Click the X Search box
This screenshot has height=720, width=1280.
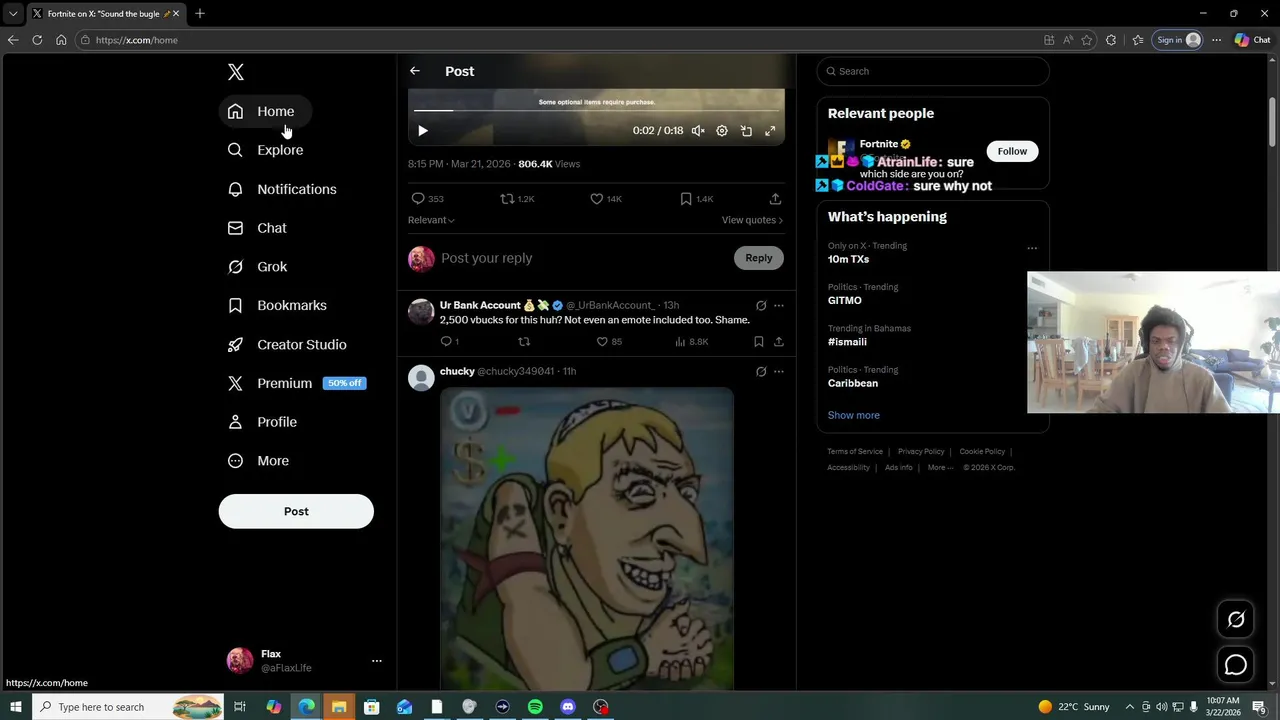pos(933,71)
